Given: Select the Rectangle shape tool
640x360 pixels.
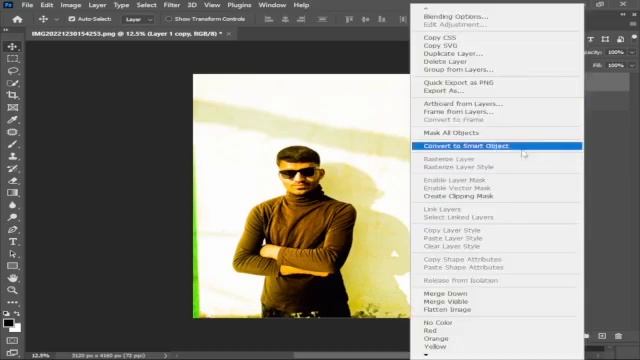Looking at the screenshot, I should [12, 266].
